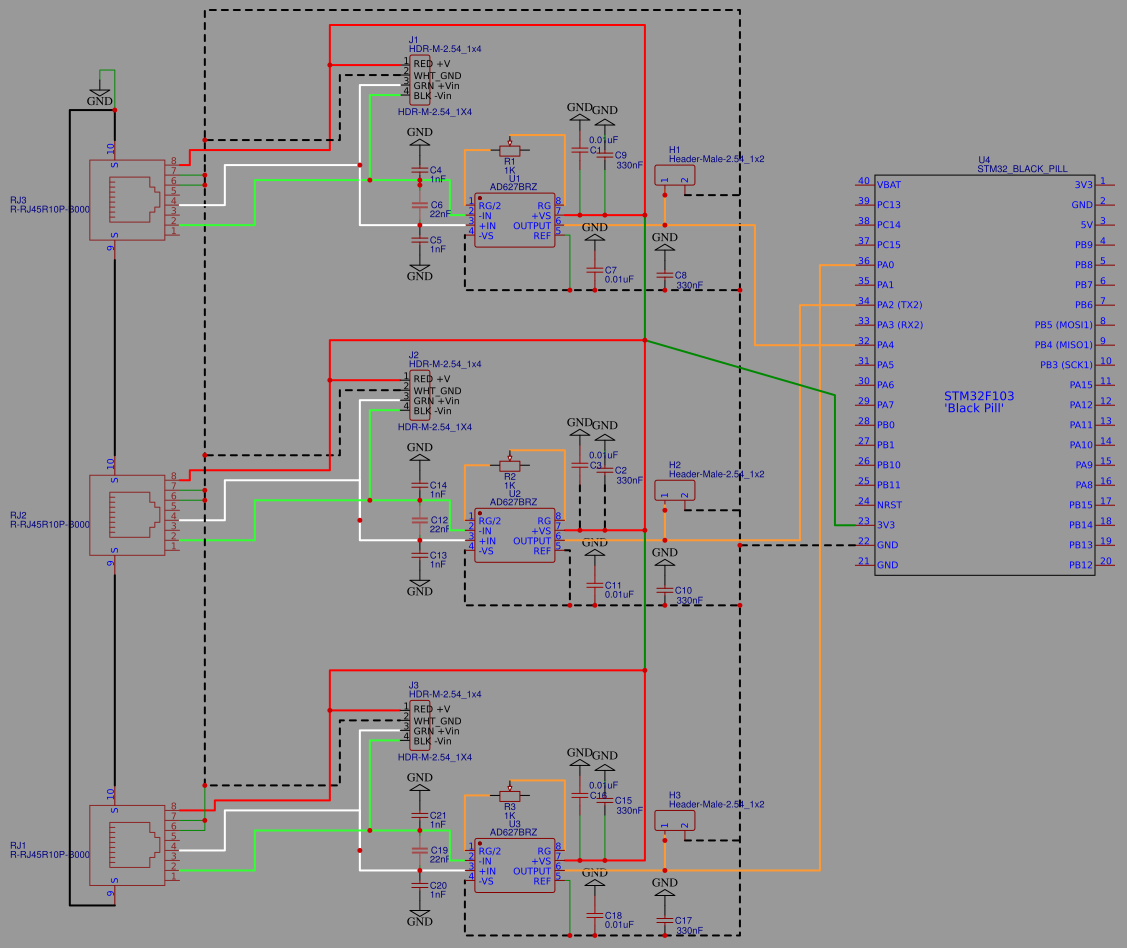Click the R-RJ45R10P-3000 label under RJ1
1127x948 pixels.
pos(48,855)
